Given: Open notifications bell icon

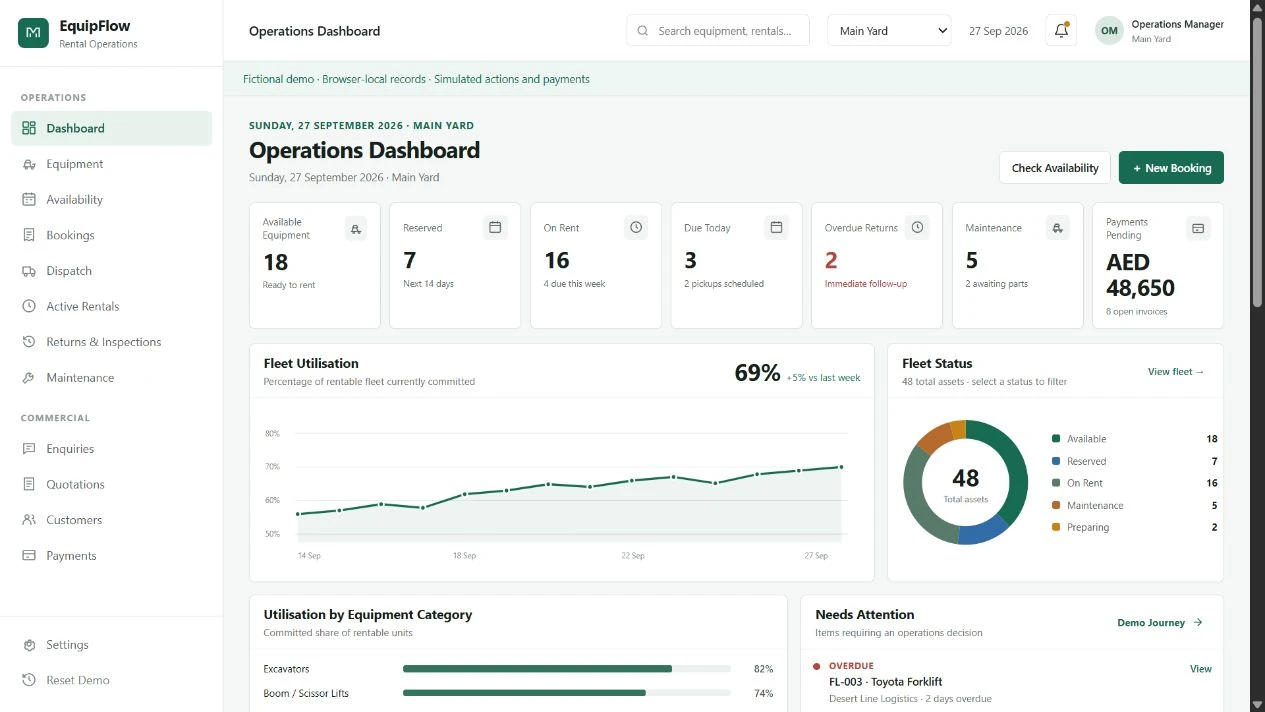Looking at the screenshot, I should click(1061, 31).
